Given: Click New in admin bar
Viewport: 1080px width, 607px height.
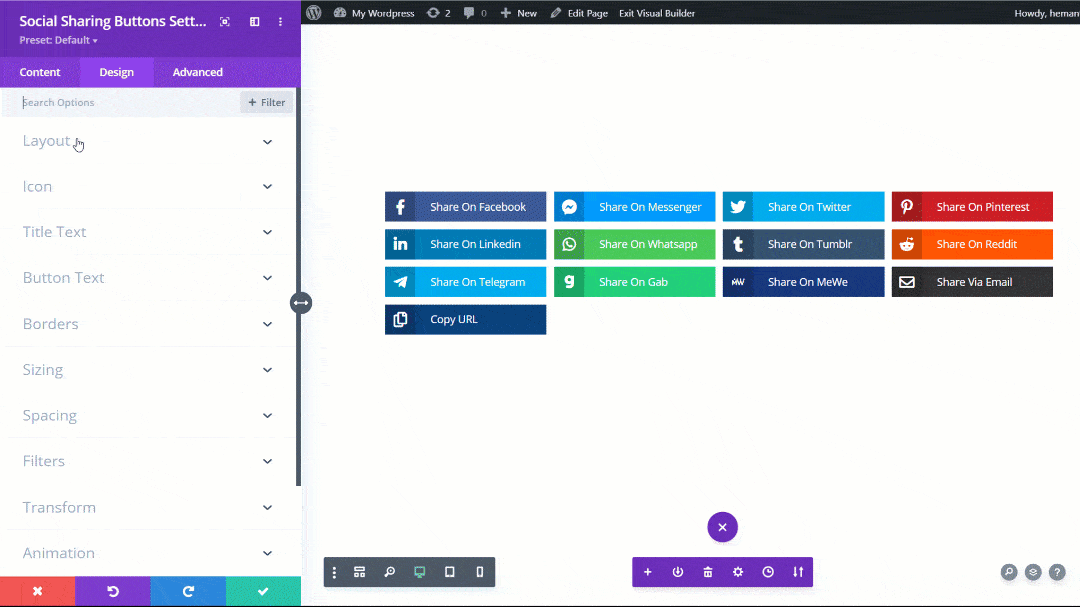Looking at the screenshot, I should tap(519, 13).
